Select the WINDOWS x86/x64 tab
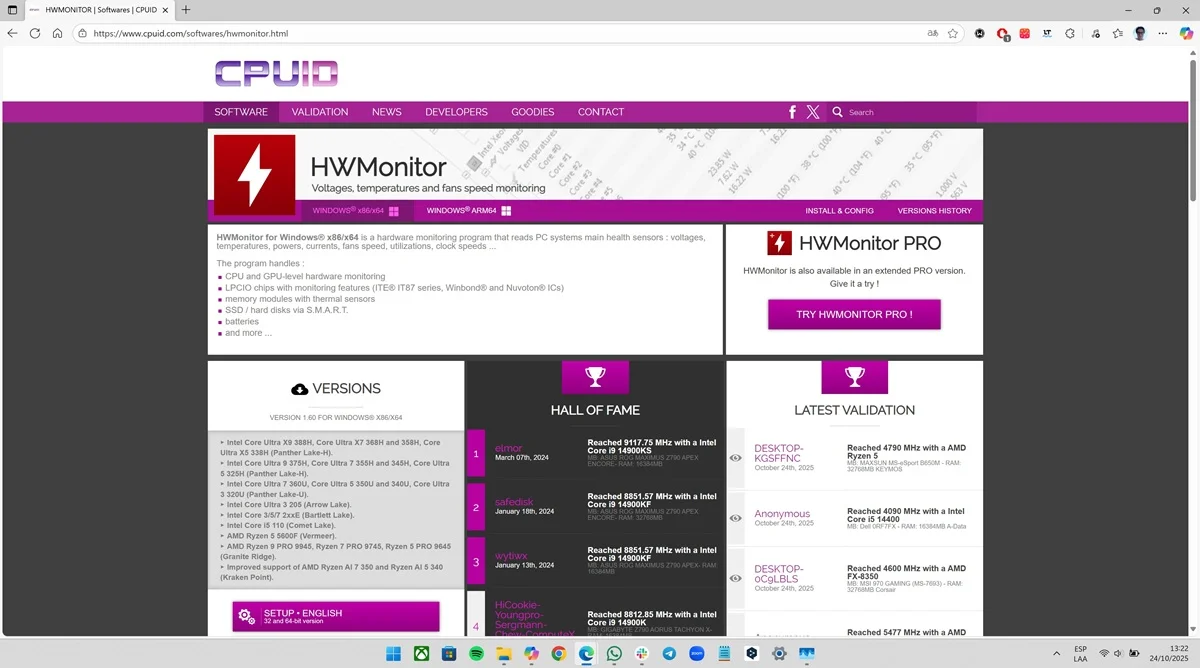 tap(356, 211)
